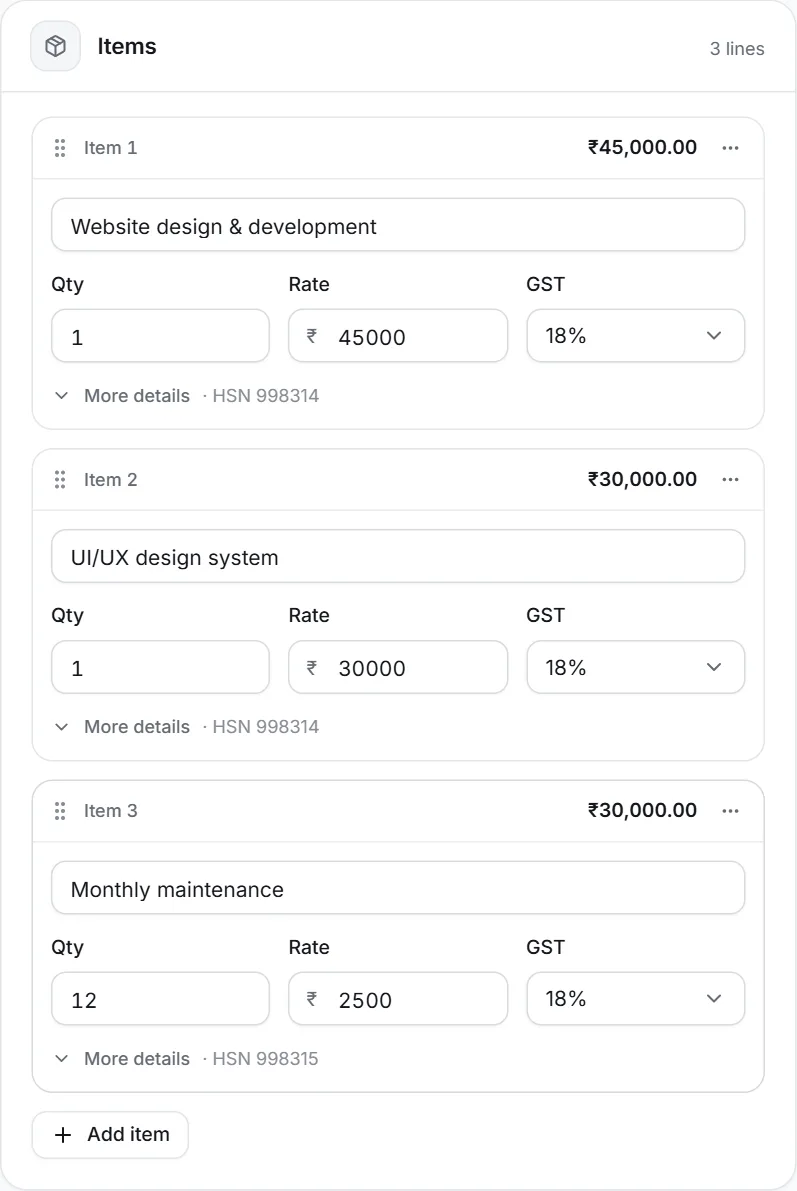Click the rupee symbol in the 30000 rate field
The height and width of the screenshot is (1191, 797).
pos(312,668)
